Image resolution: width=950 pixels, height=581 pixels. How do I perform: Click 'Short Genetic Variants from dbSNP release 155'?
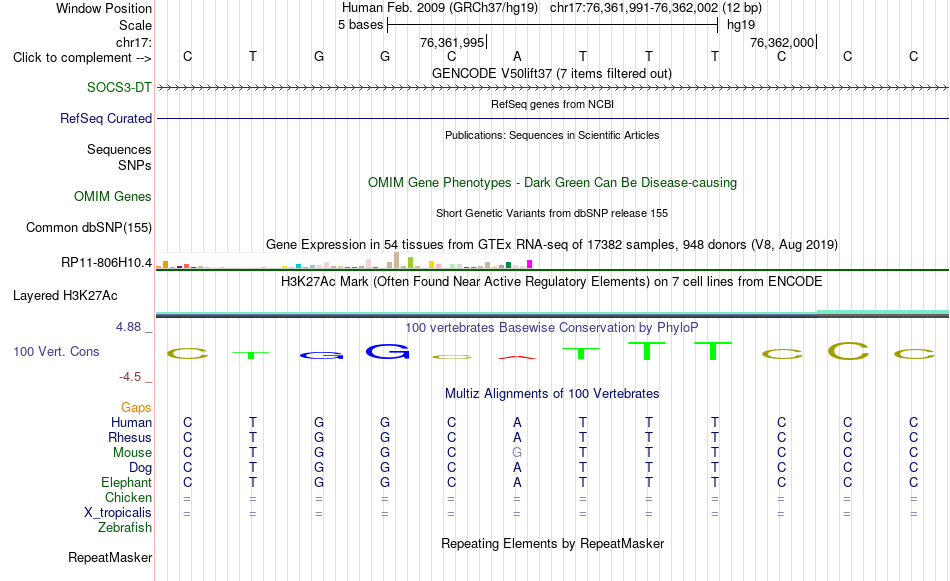pos(552,213)
